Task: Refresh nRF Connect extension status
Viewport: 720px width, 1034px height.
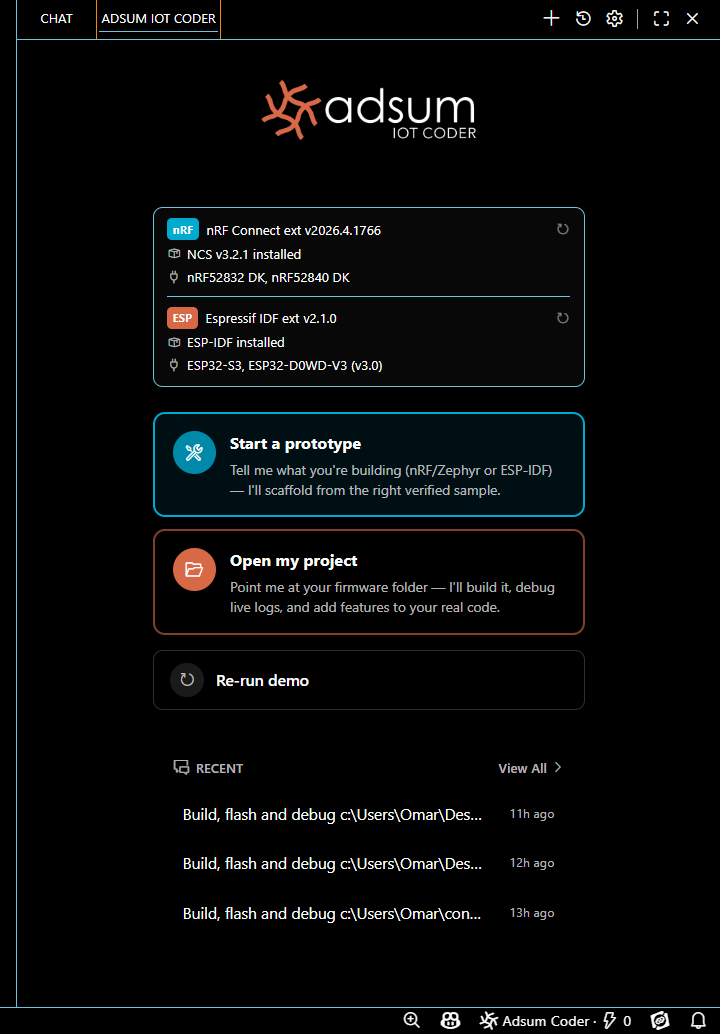Action: point(562,229)
